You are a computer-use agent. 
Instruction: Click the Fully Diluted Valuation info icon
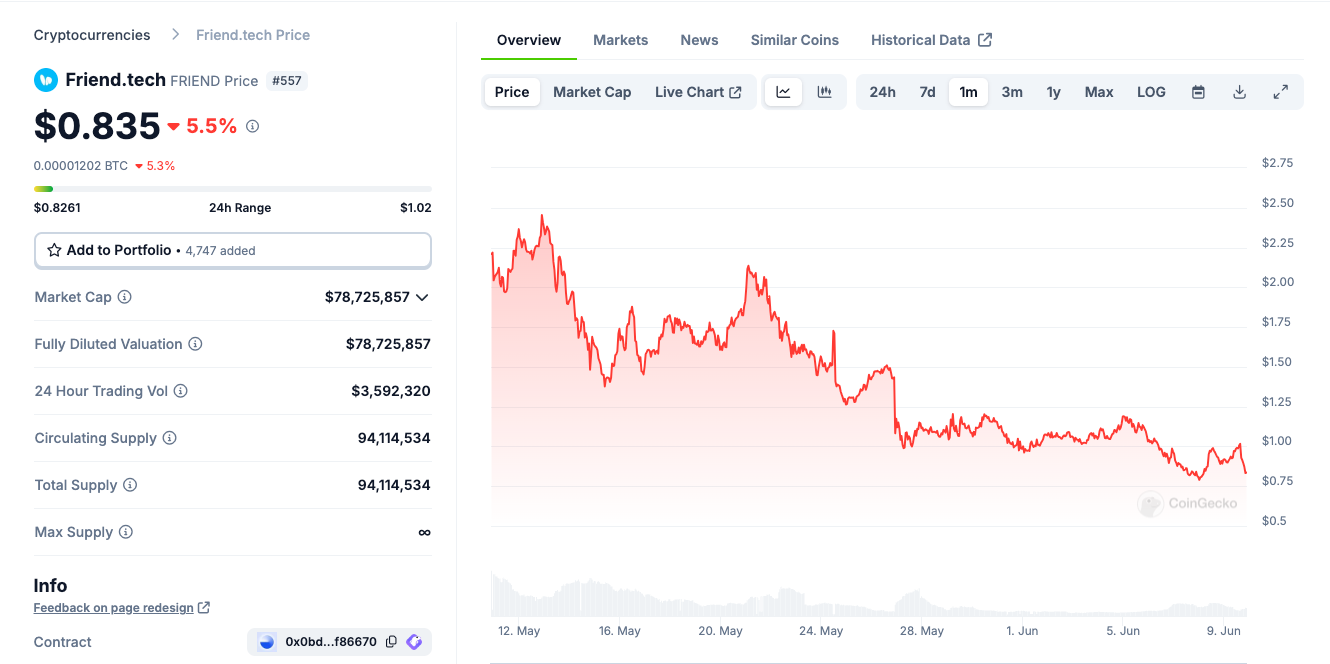coord(195,344)
